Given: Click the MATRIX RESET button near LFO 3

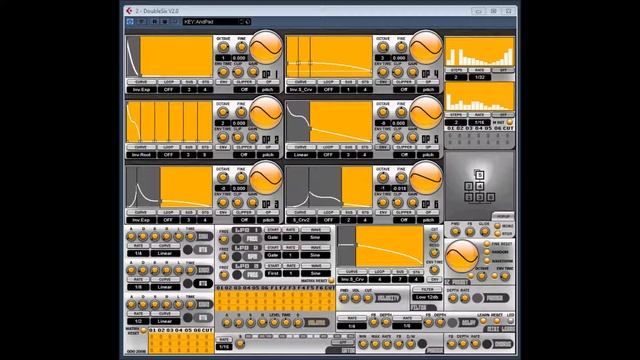Looking at the screenshot, I should (x=331, y=280).
